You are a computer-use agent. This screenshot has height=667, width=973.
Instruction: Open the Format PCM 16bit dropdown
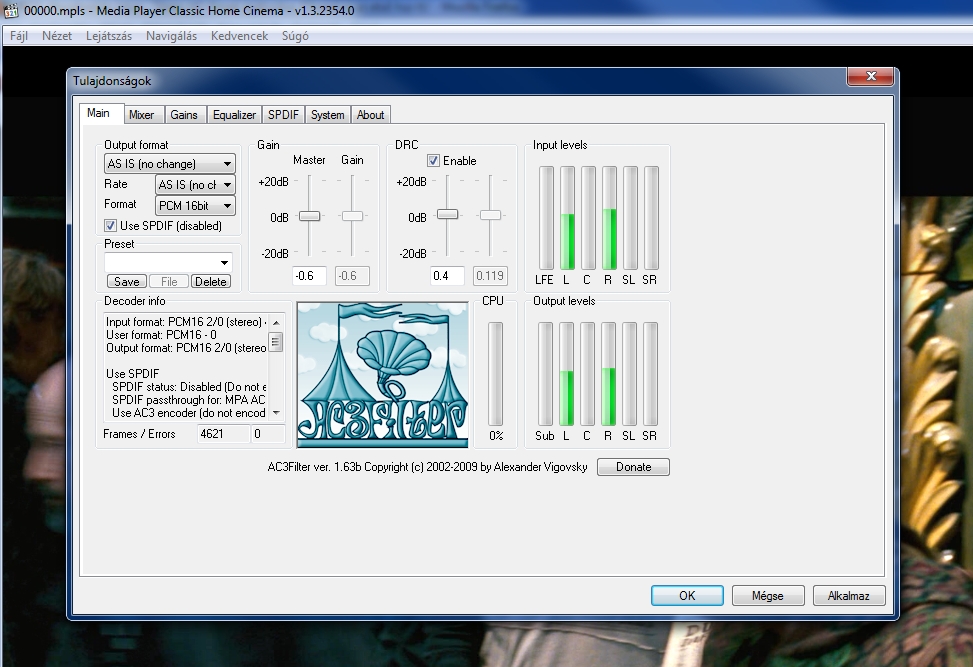point(195,205)
